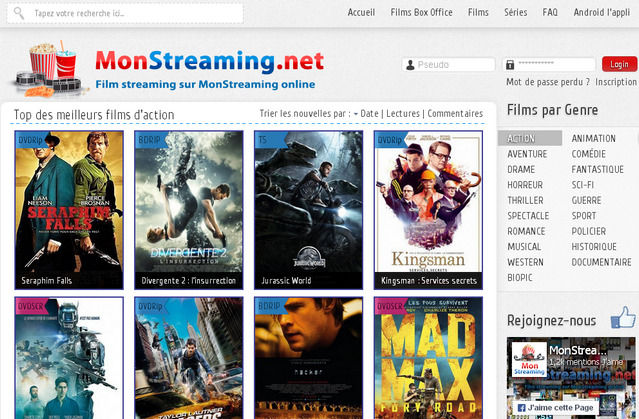Click DVDRip badge on Seraphim Falls
This screenshot has height=419, width=639.
pyautogui.click(x=31, y=140)
